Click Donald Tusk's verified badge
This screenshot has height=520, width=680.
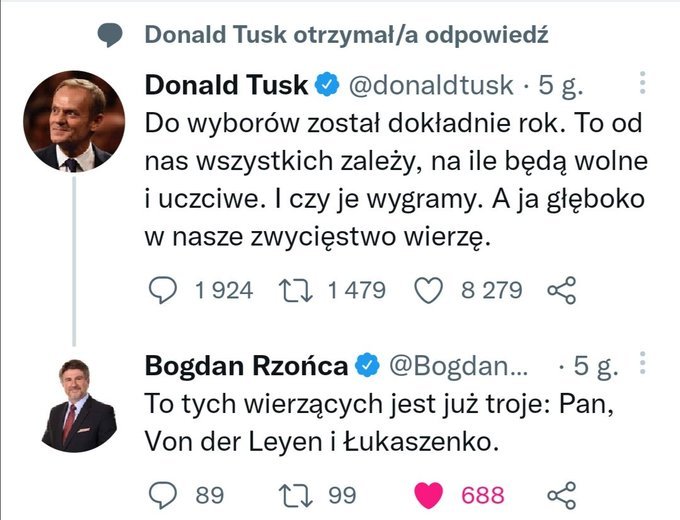pyautogui.click(x=327, y=85)
